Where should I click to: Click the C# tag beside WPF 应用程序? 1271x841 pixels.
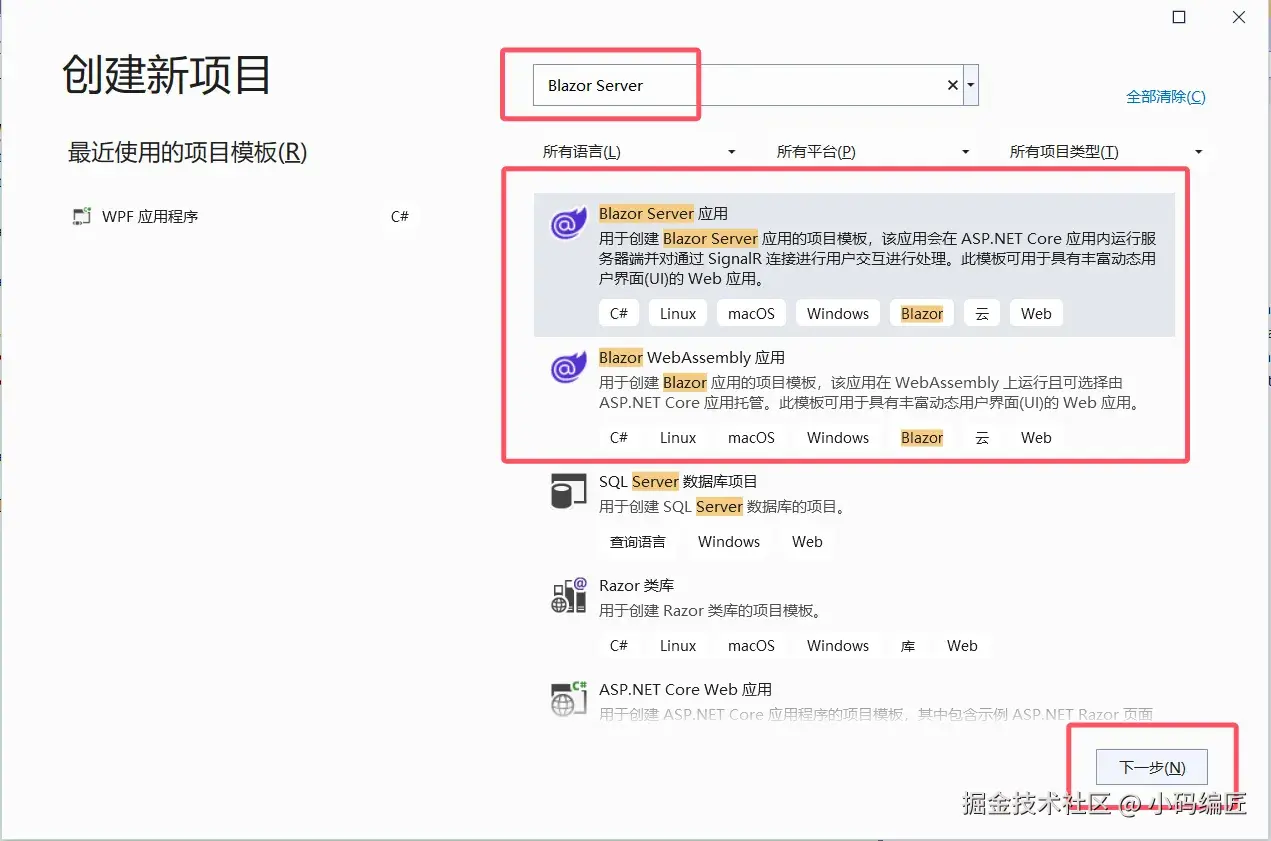pos(400,216)
